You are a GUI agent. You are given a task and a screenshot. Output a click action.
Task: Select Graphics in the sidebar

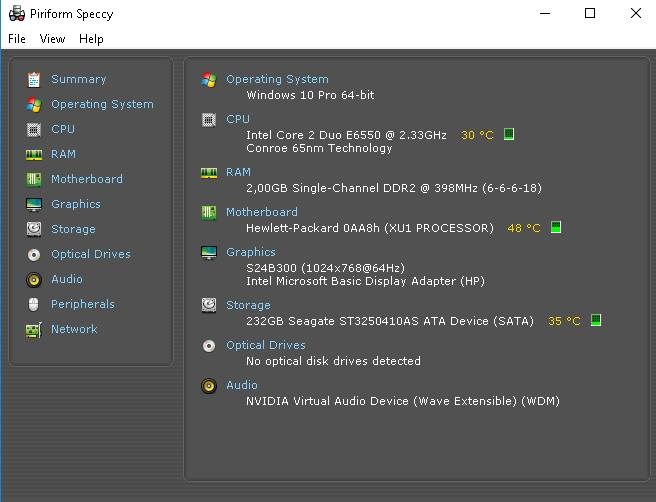click(x=76, y=204)
